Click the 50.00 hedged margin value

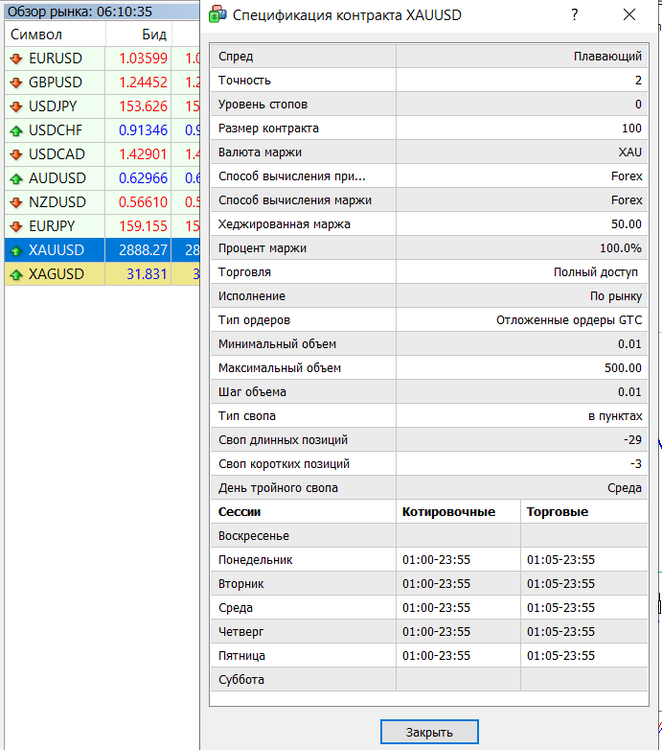click(x=626, y=224)
